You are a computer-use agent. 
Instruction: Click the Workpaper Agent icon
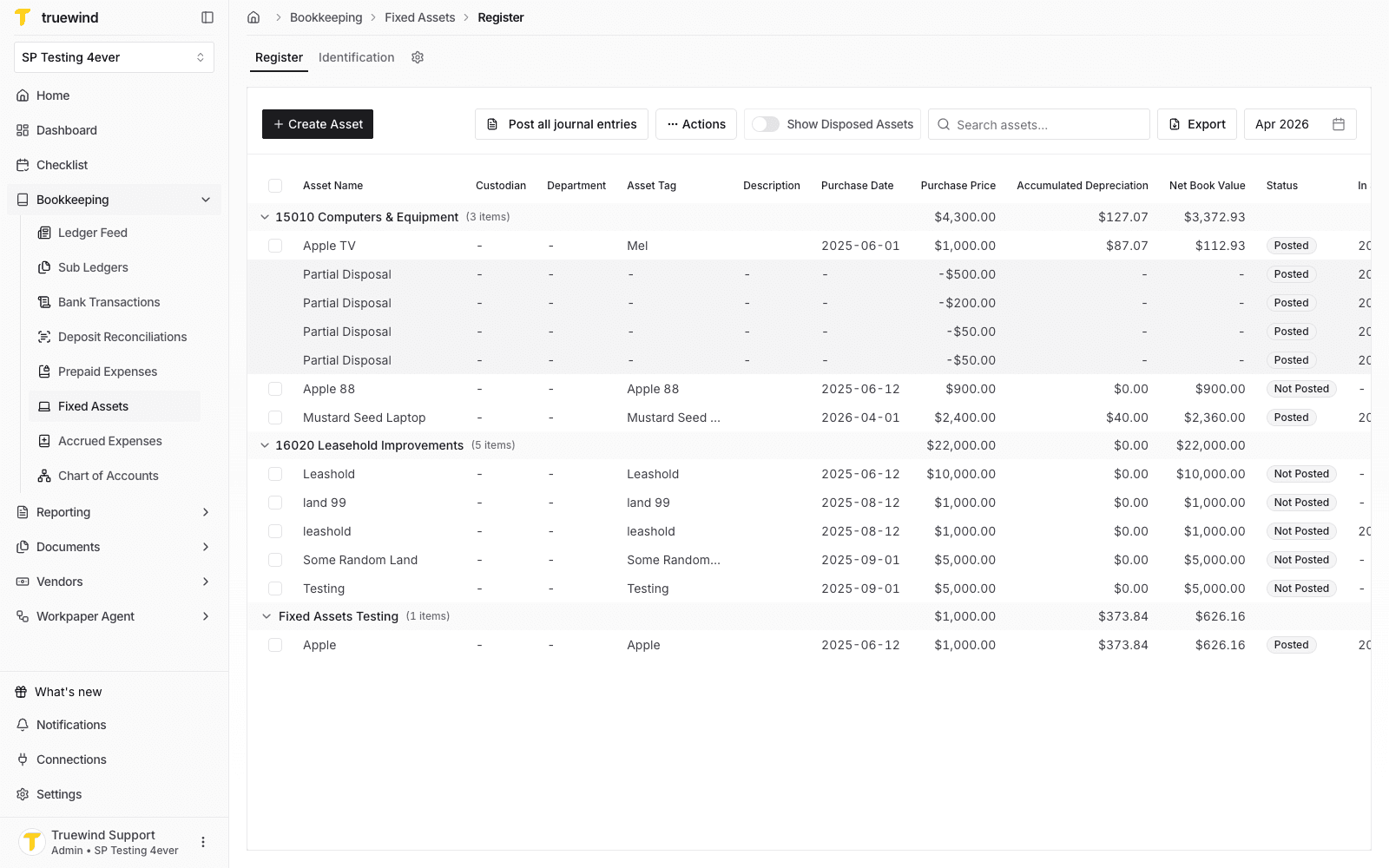click(23, 616)
